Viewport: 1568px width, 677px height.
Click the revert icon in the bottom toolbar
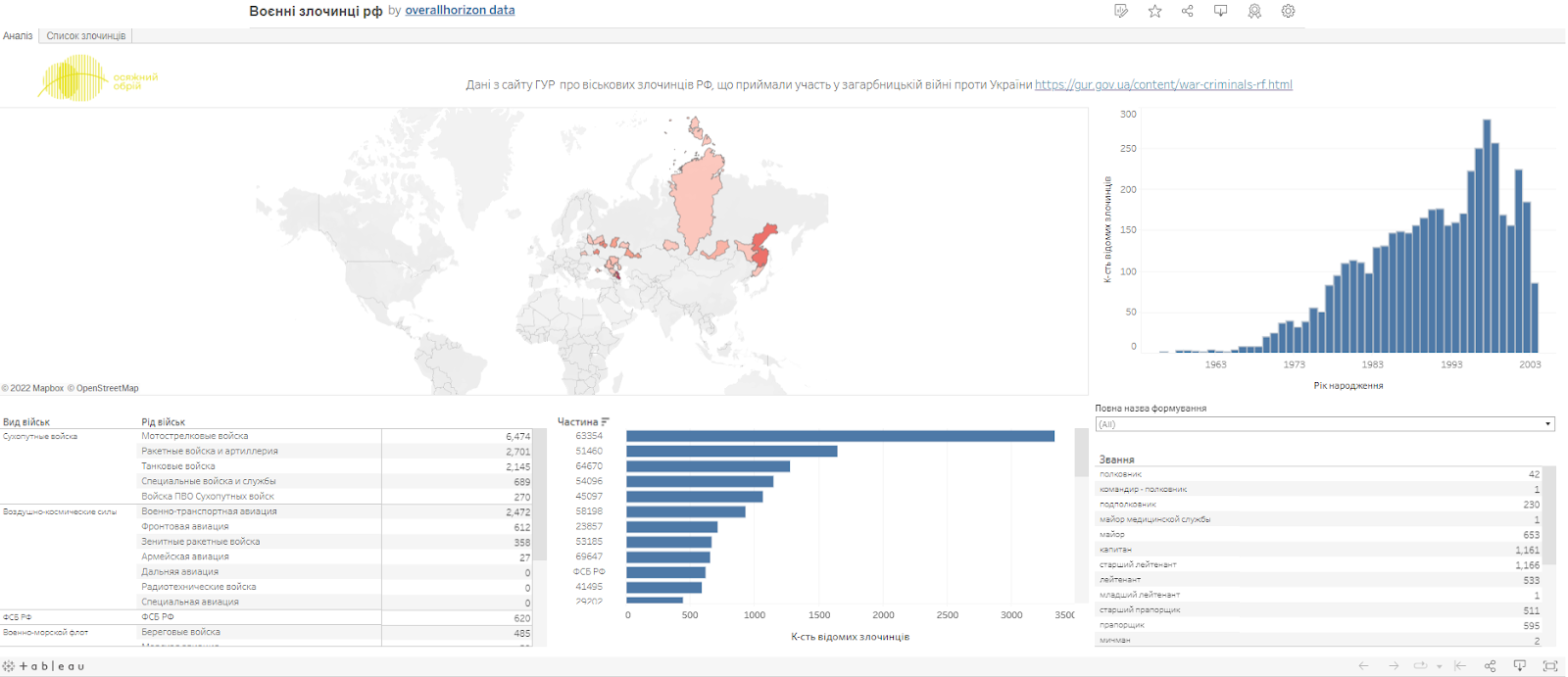(1459, 666)
